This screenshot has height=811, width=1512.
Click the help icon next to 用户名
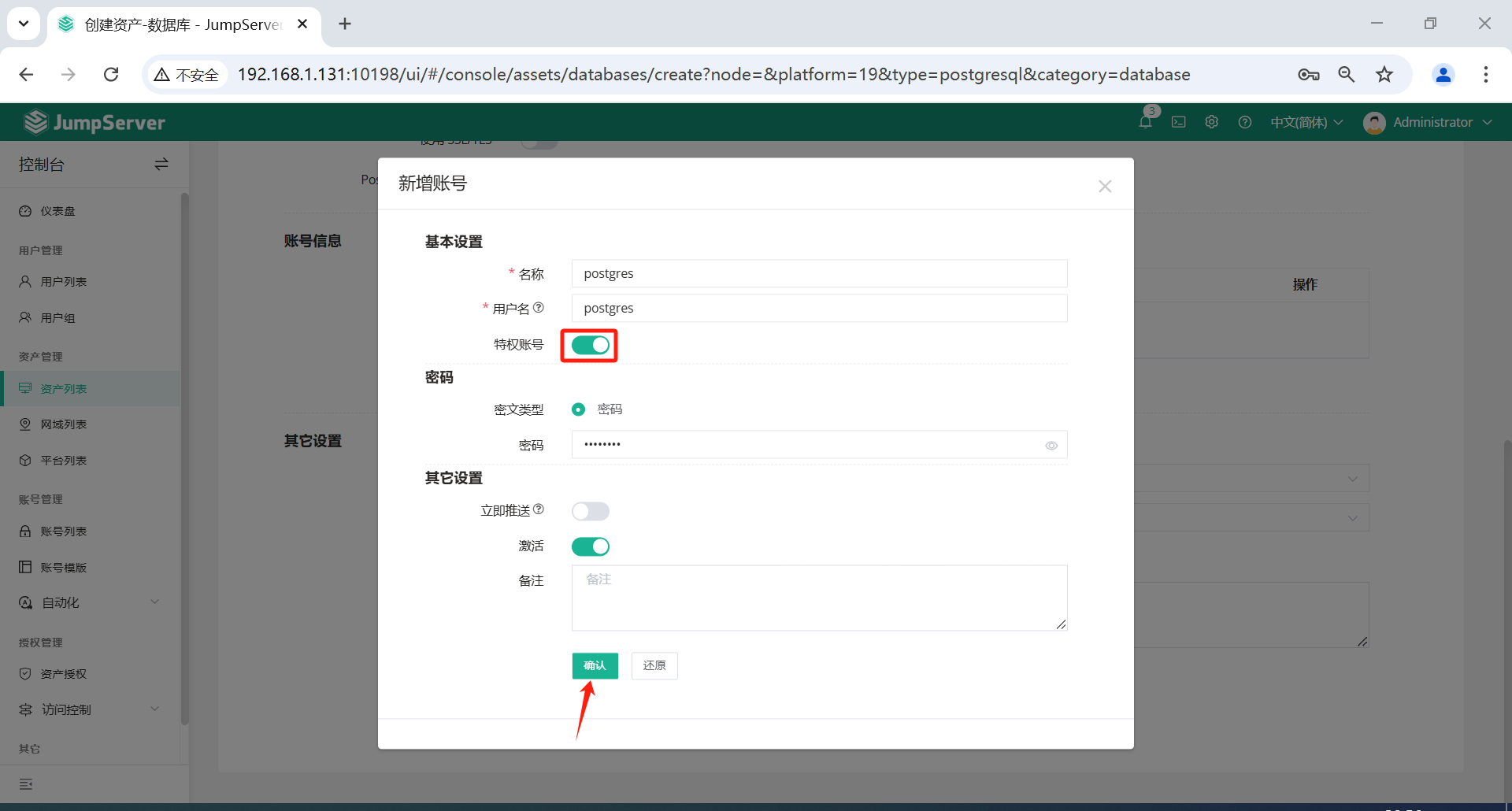(539, 308)
